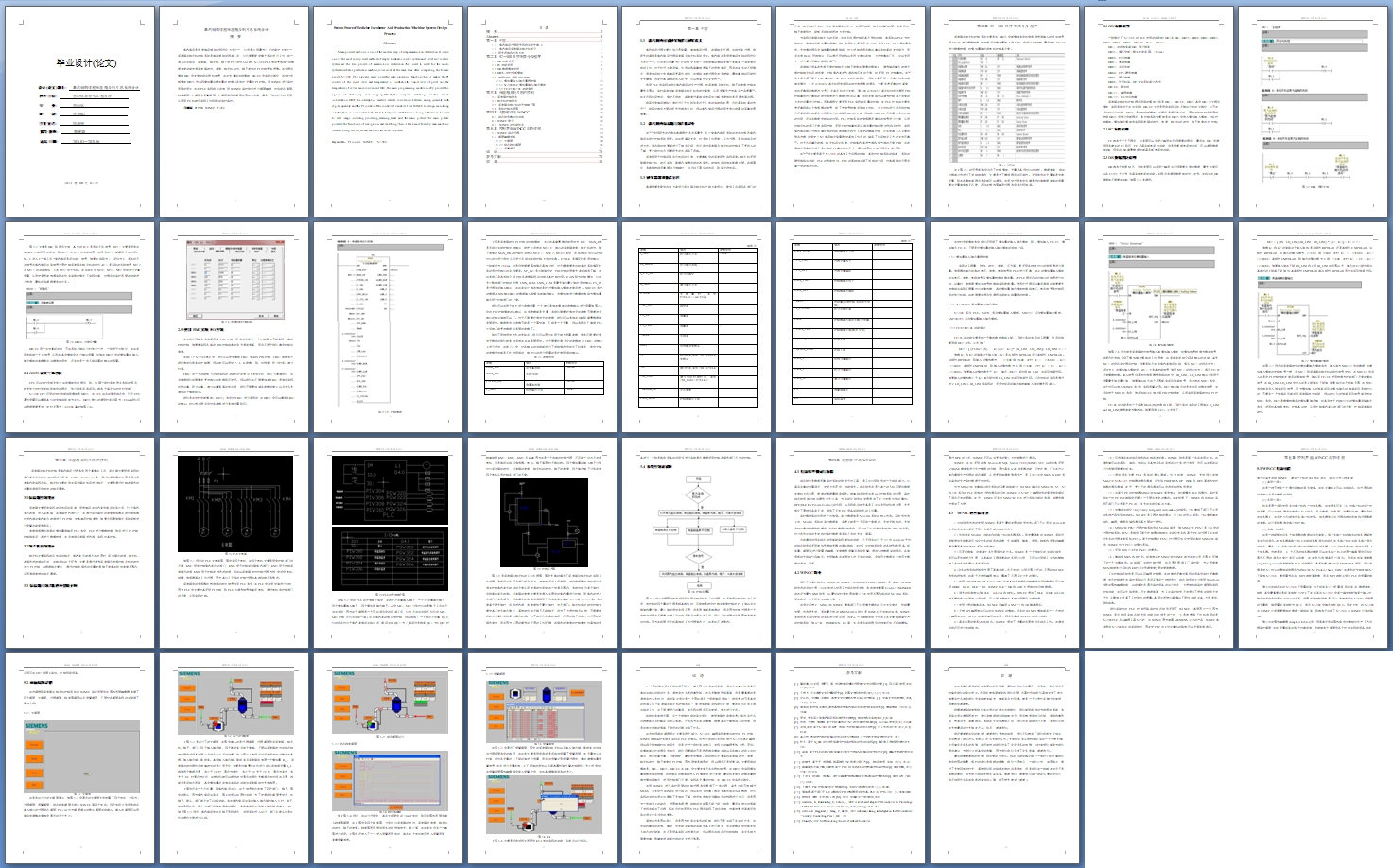
Task: Open the table of contents page with red dotted lines
Action: 542,112
